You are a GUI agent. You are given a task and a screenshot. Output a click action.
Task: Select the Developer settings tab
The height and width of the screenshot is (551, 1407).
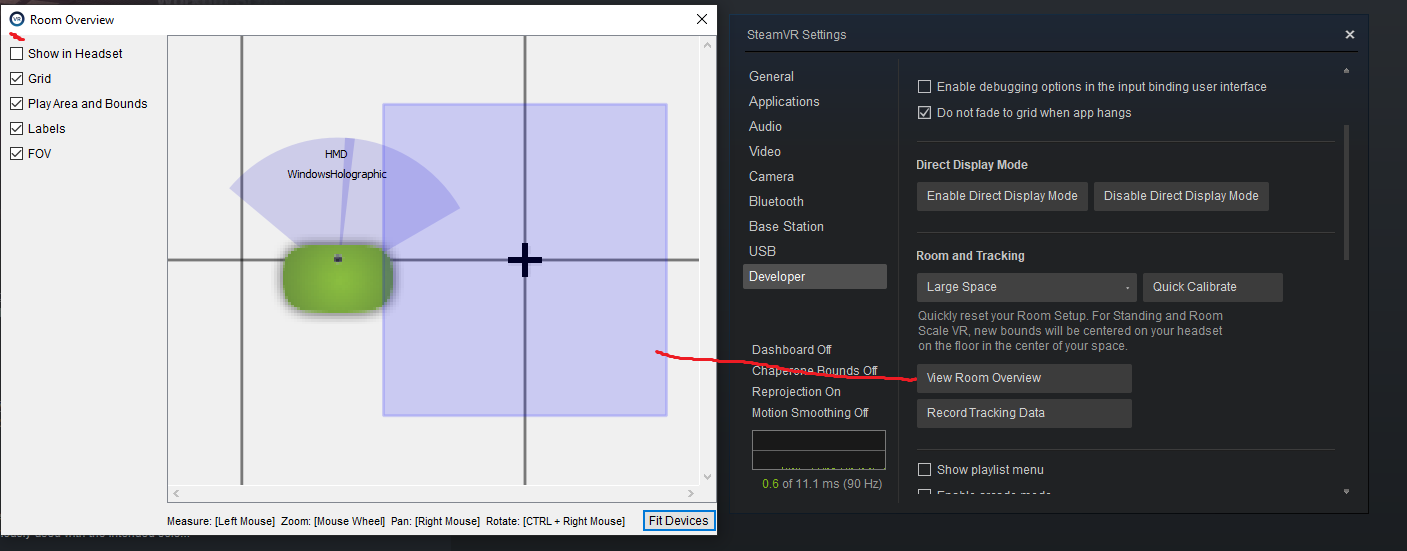[814, 276]
